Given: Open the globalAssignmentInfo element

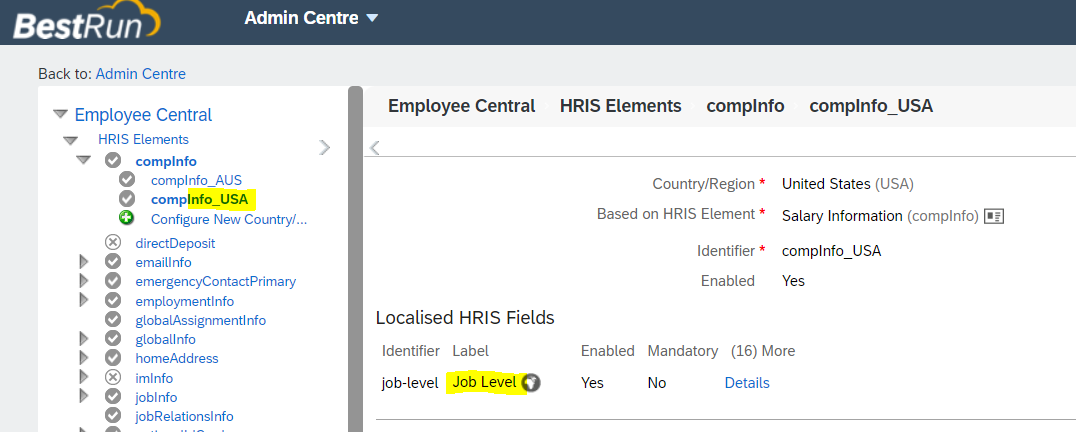Looking at the screenshot, I should pyautogui.click(x=200, y=320).
